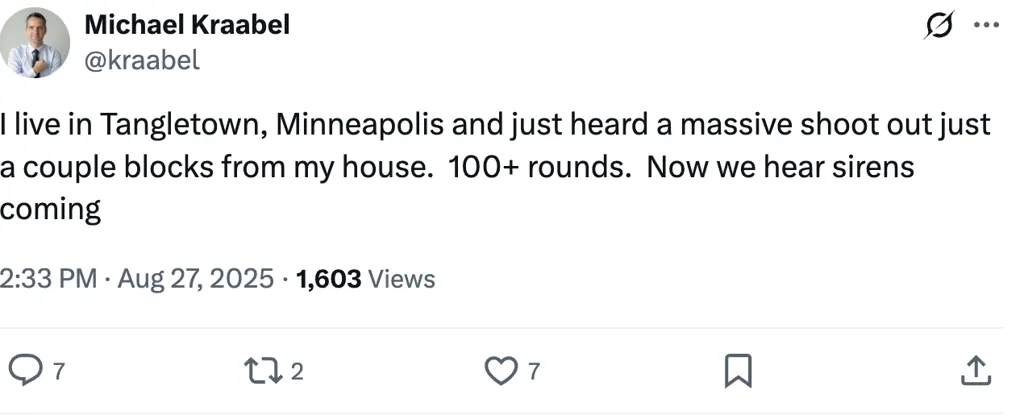This screenshot has height=420, width=1024.
Task: Bookmark this tweet
Action: (737, 371)
